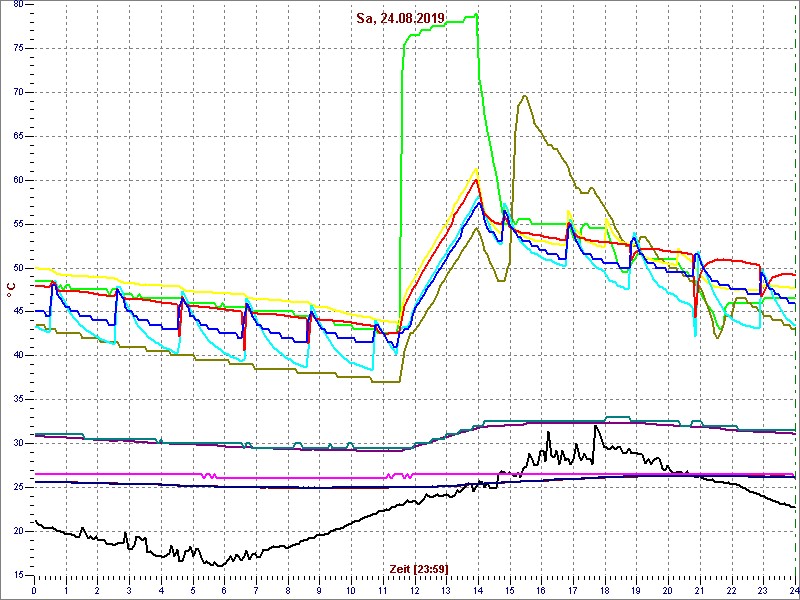This screenshot has height=600, width=800.
Task: Pick the 45 label on the temperature axis
Action: pos(17,312)
